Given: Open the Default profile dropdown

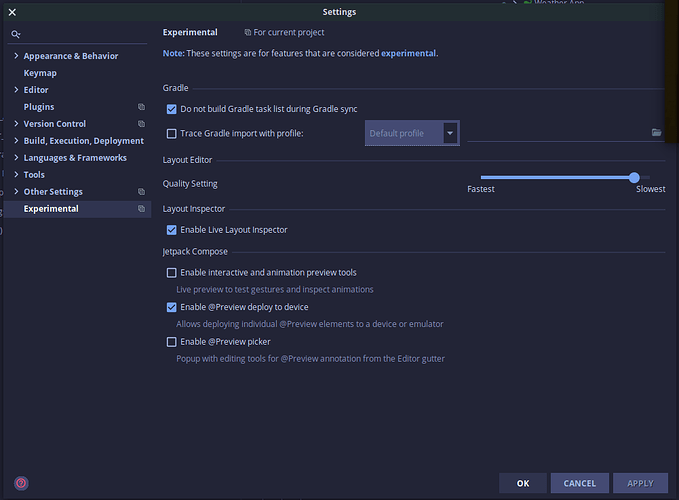Looking at the screenshot, I should [450, 133].
